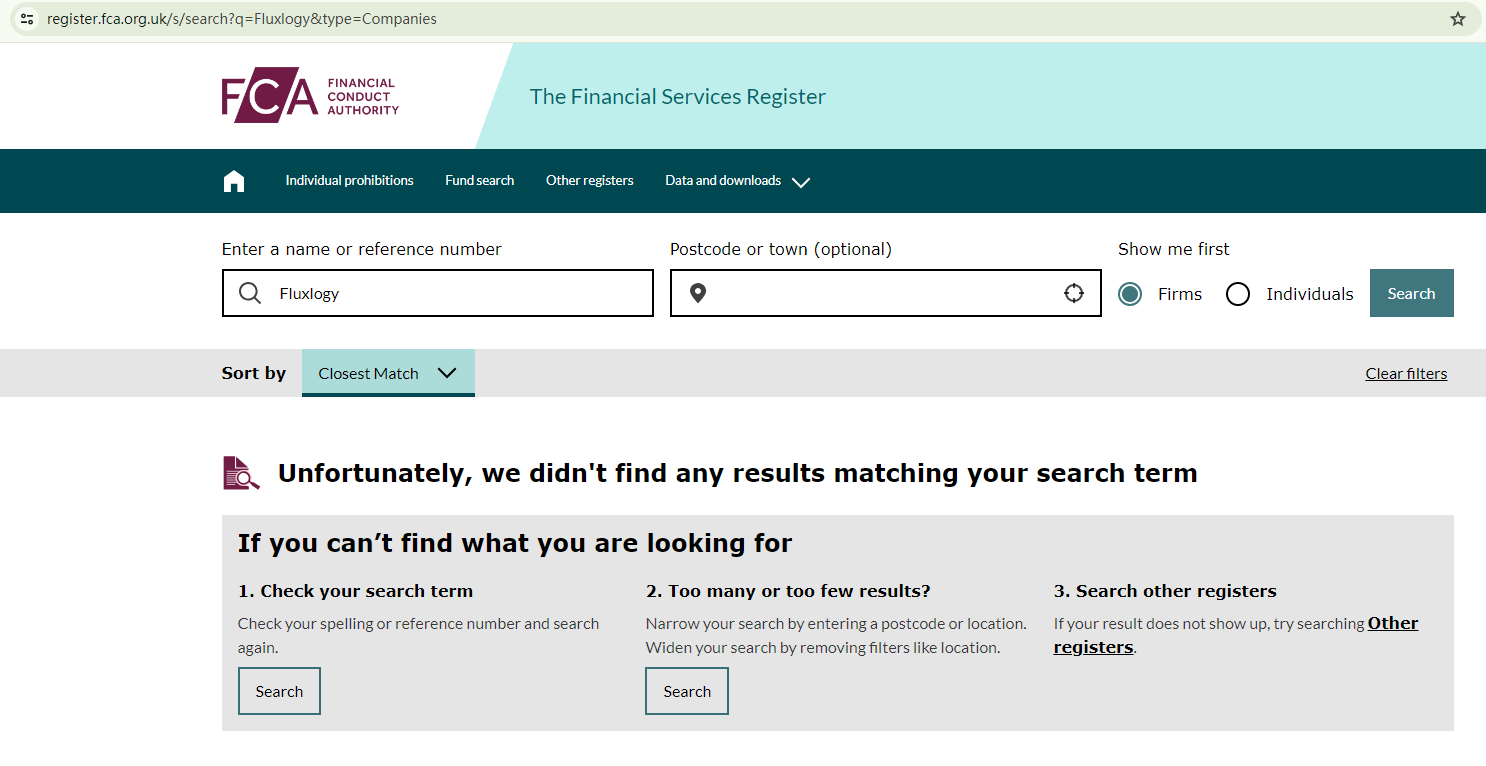The image size is (1486, 766).
Task: Click site information icon in address bar
Action: (27, 19)
